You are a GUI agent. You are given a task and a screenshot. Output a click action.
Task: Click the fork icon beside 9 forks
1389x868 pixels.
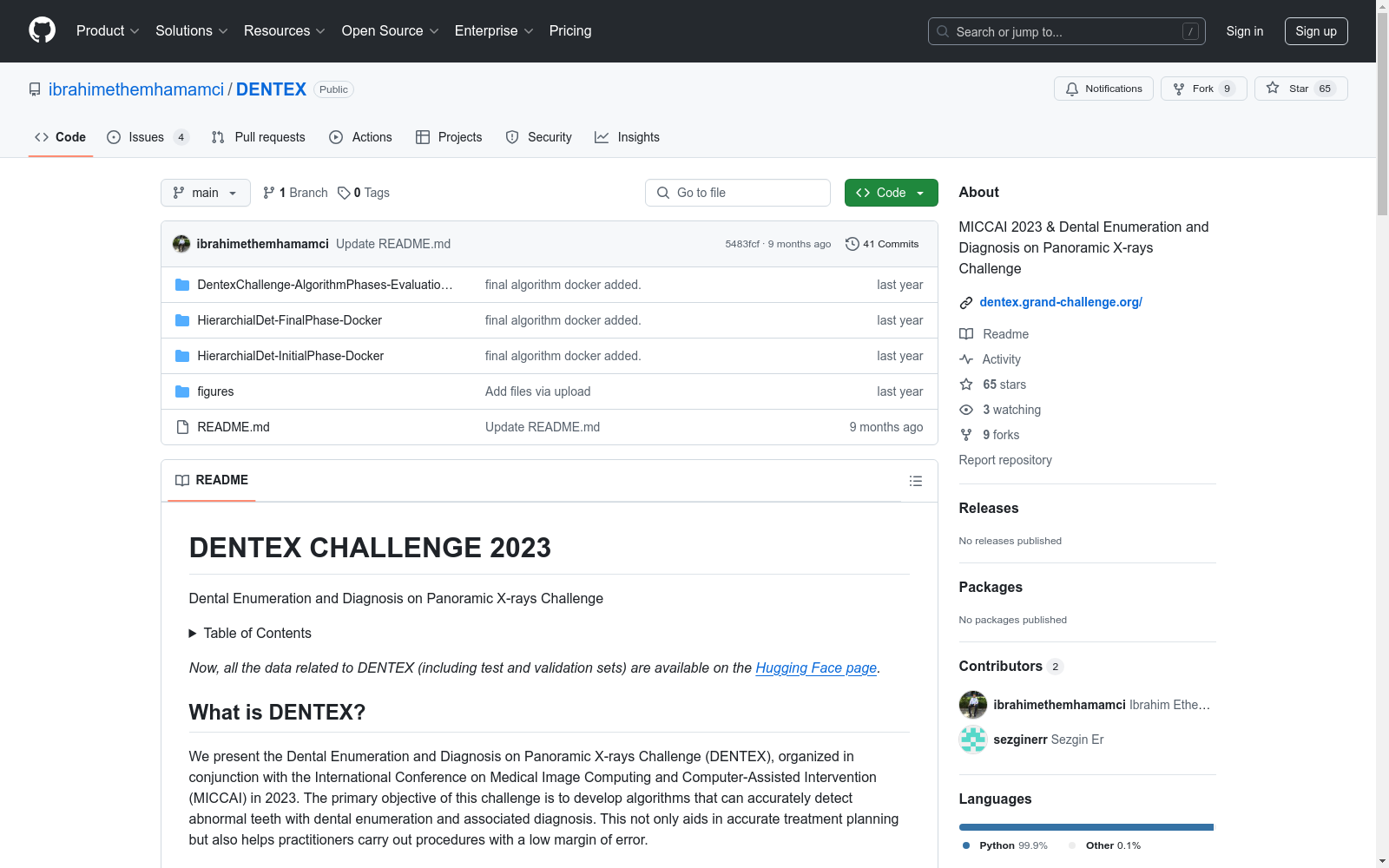(966, 435)
